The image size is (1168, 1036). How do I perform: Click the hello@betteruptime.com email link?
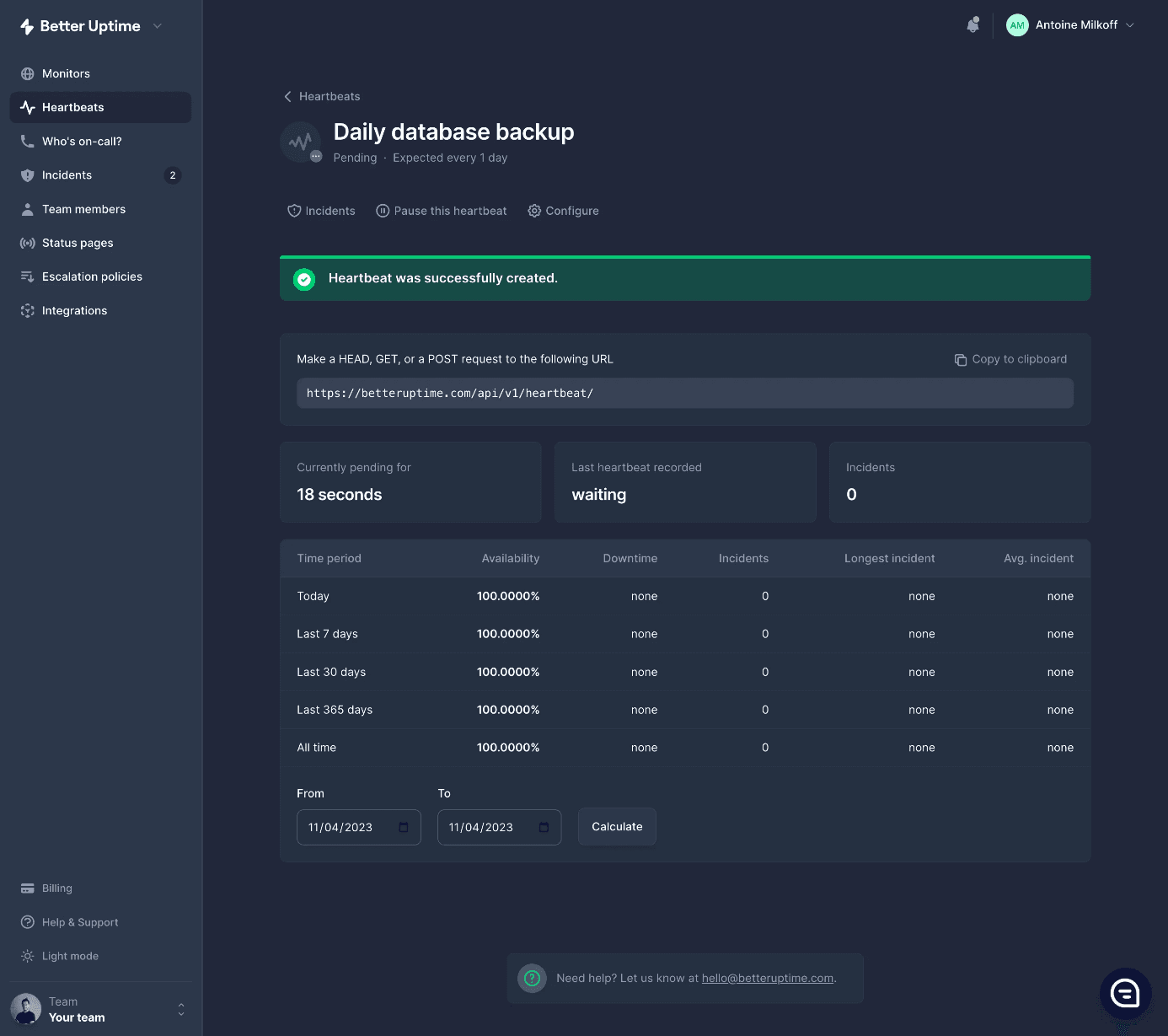[768, 979]
